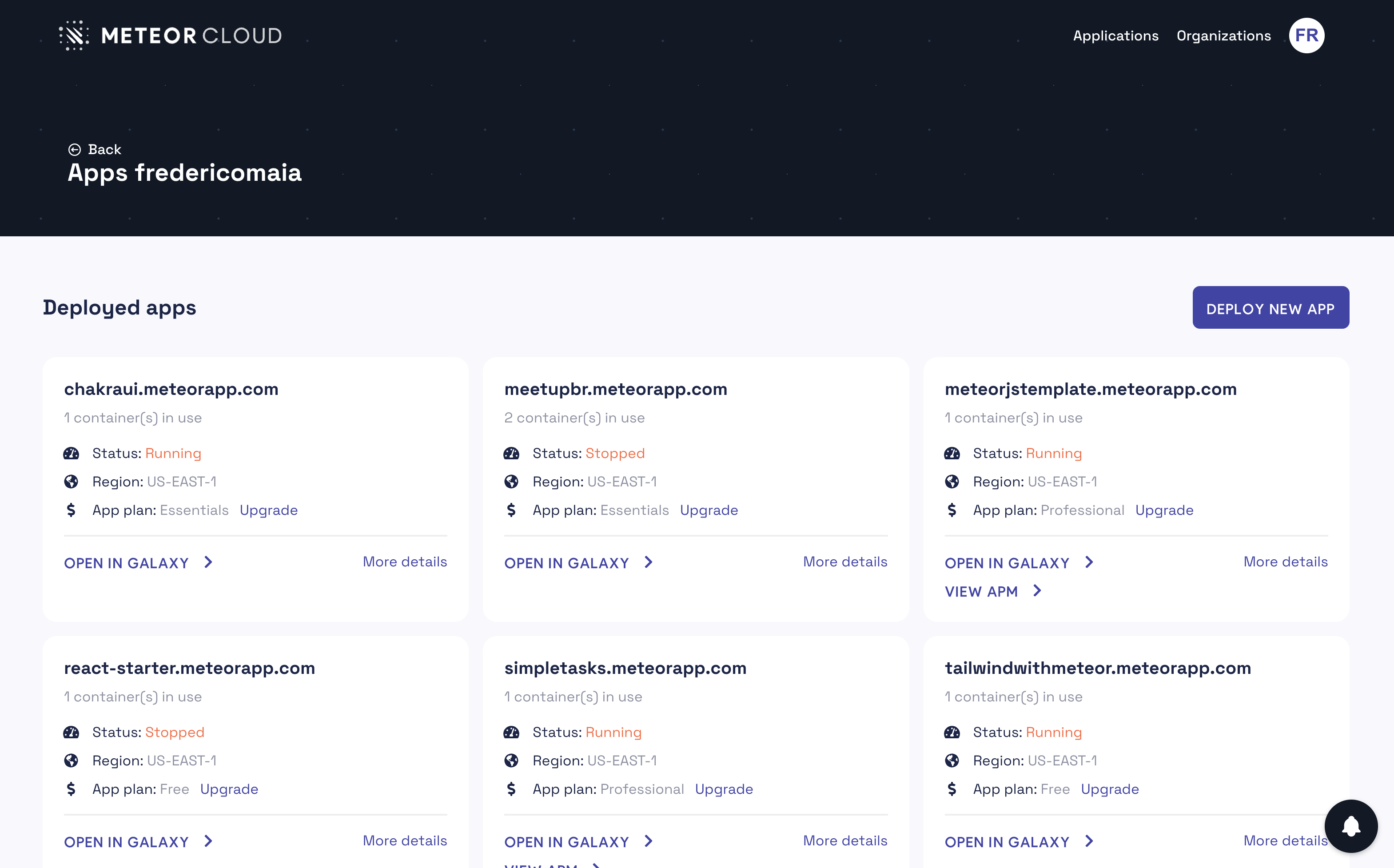Go to Organizations in top navigation
The image size is (1394, 868).
pos(1223,36)
